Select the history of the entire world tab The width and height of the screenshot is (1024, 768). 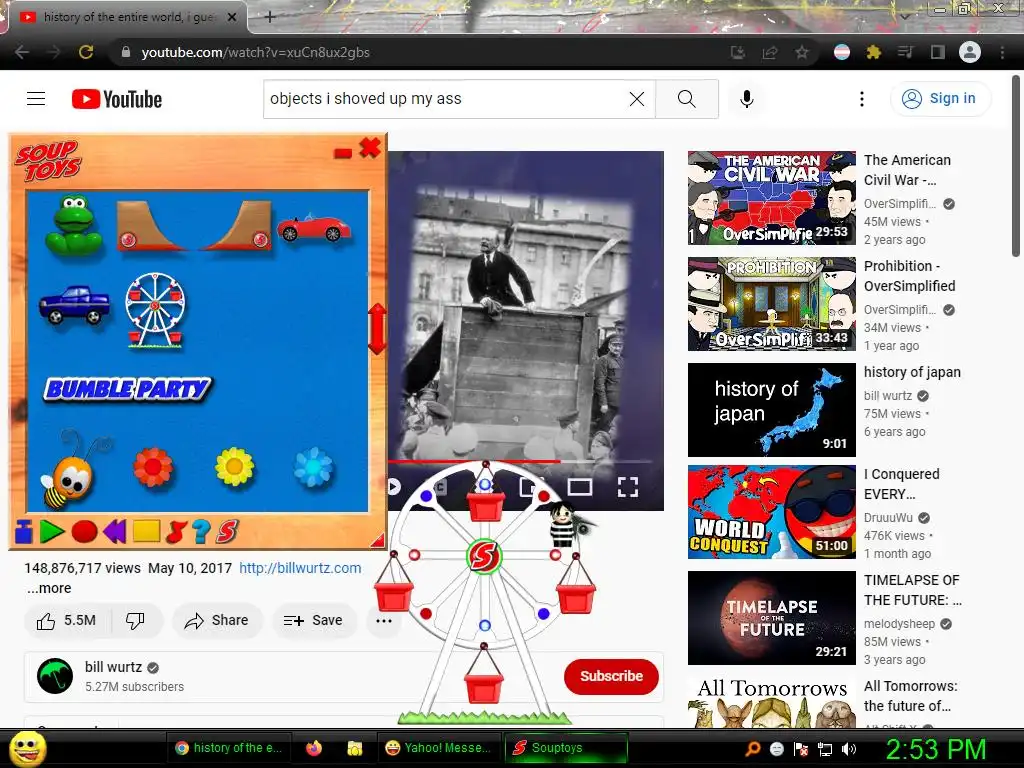128,17
